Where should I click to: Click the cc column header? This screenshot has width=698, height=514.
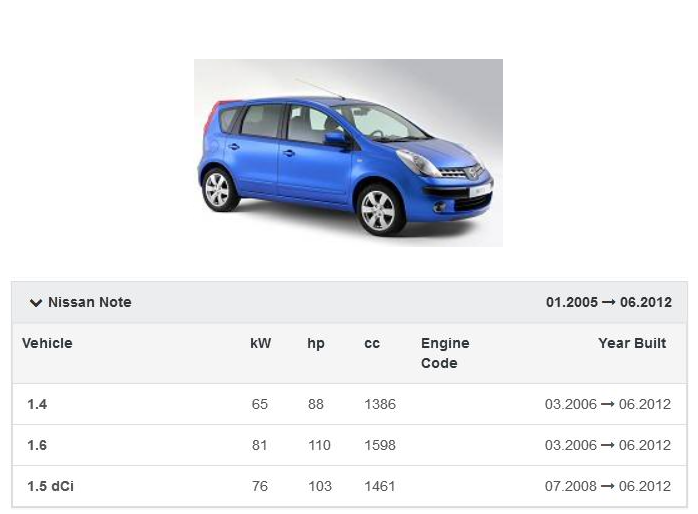click(372, 343)
